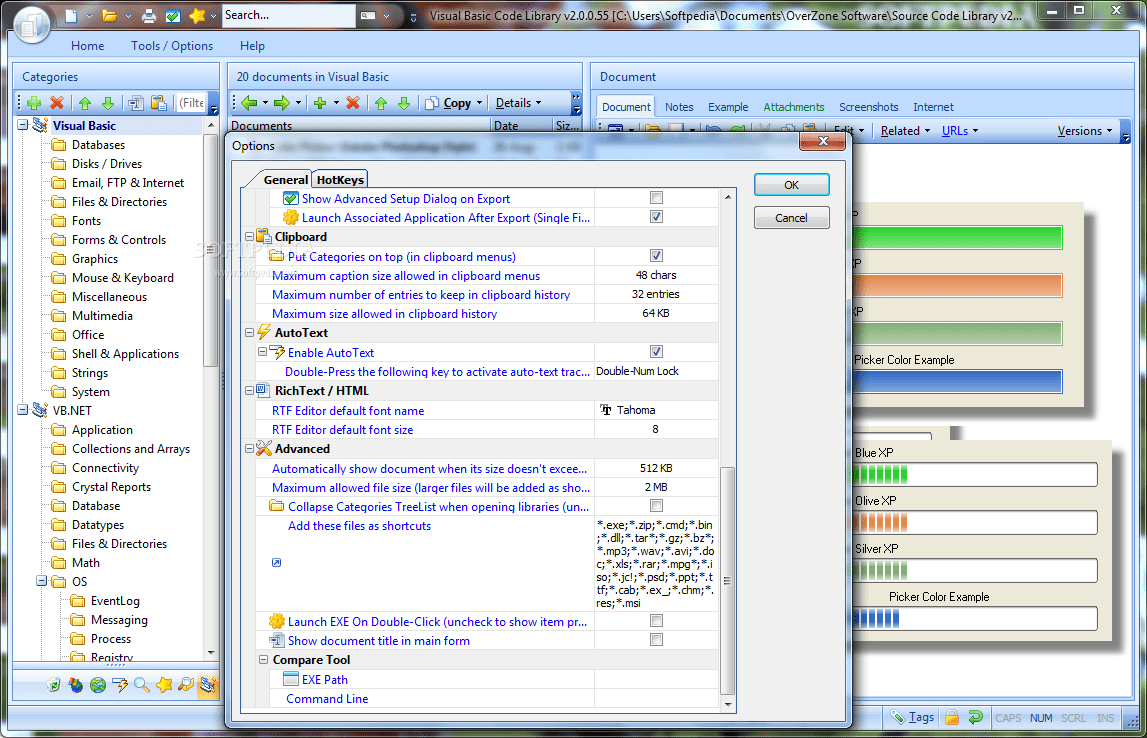Click the printer icon in title bar
The height and width of the screenshot is (738, 1147).
click(149, 15)
